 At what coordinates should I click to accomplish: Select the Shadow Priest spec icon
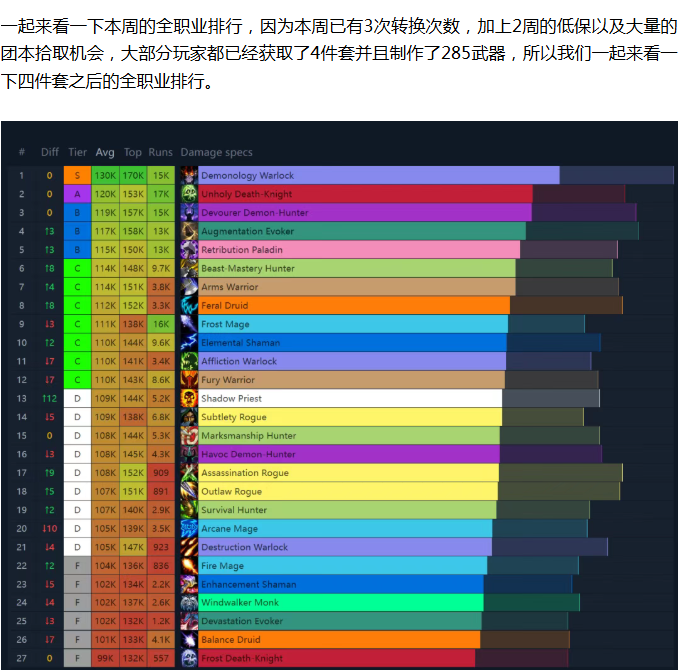pyautogui.click(x=189, y=399)
